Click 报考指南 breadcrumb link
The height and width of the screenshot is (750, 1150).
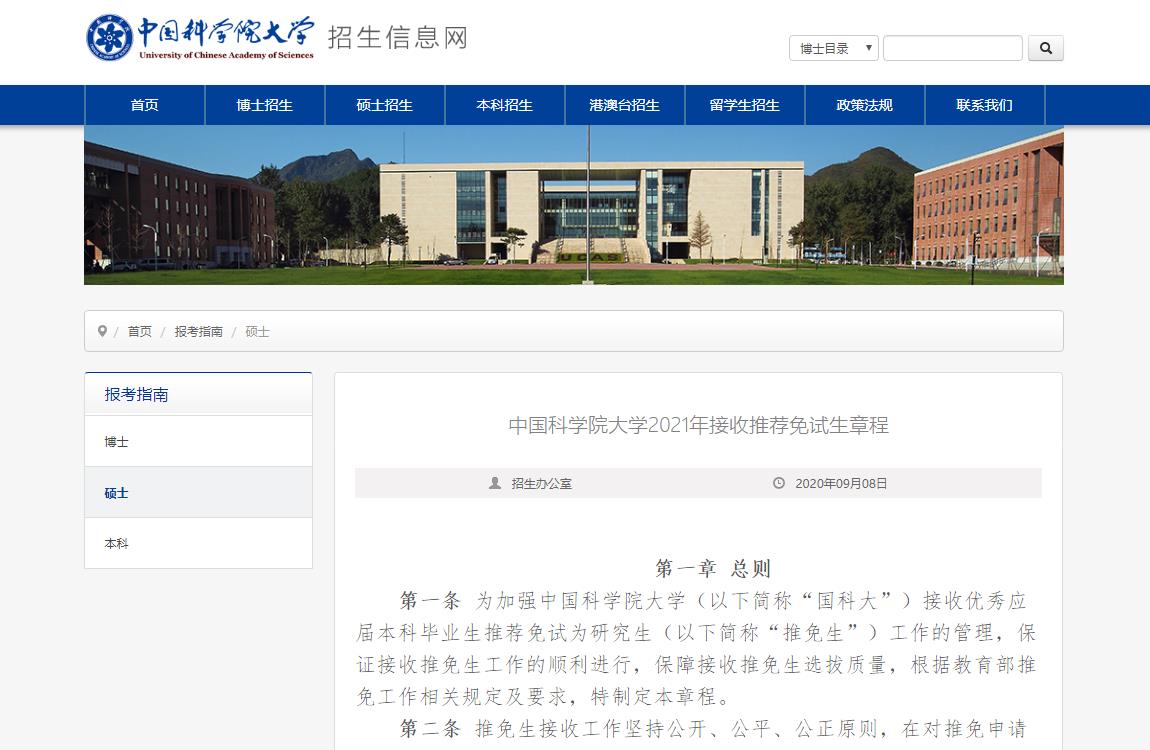[198, 331]
